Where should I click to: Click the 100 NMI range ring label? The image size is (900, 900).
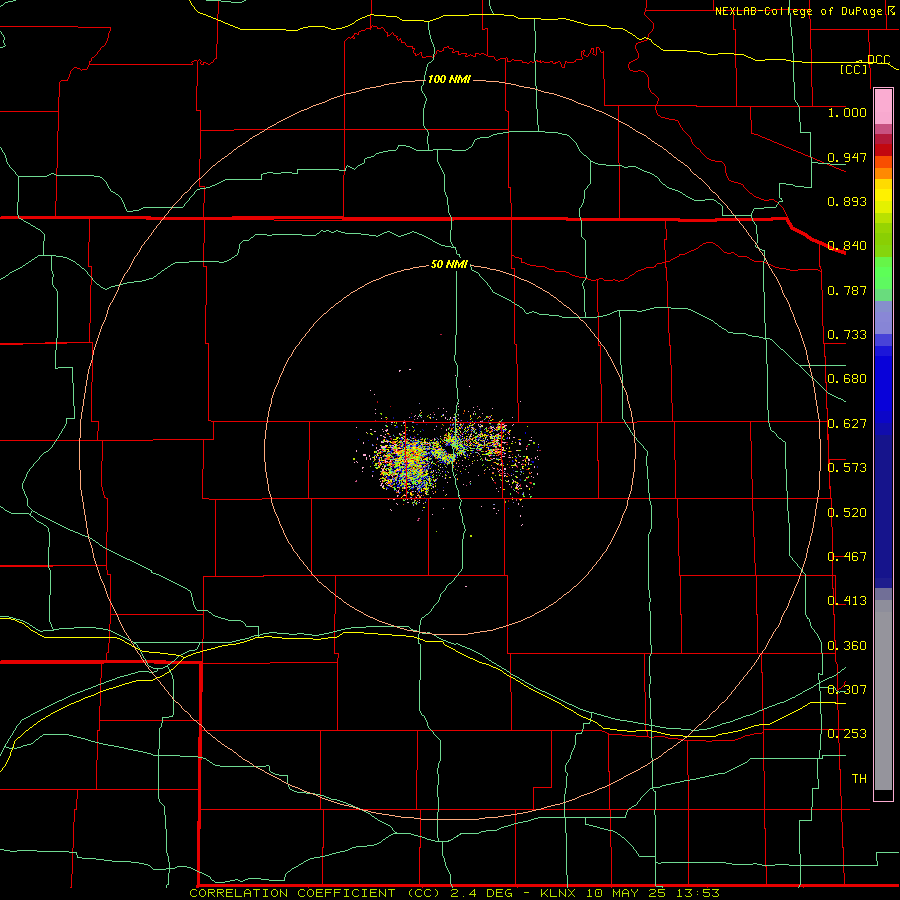click(x=449, y=79)
